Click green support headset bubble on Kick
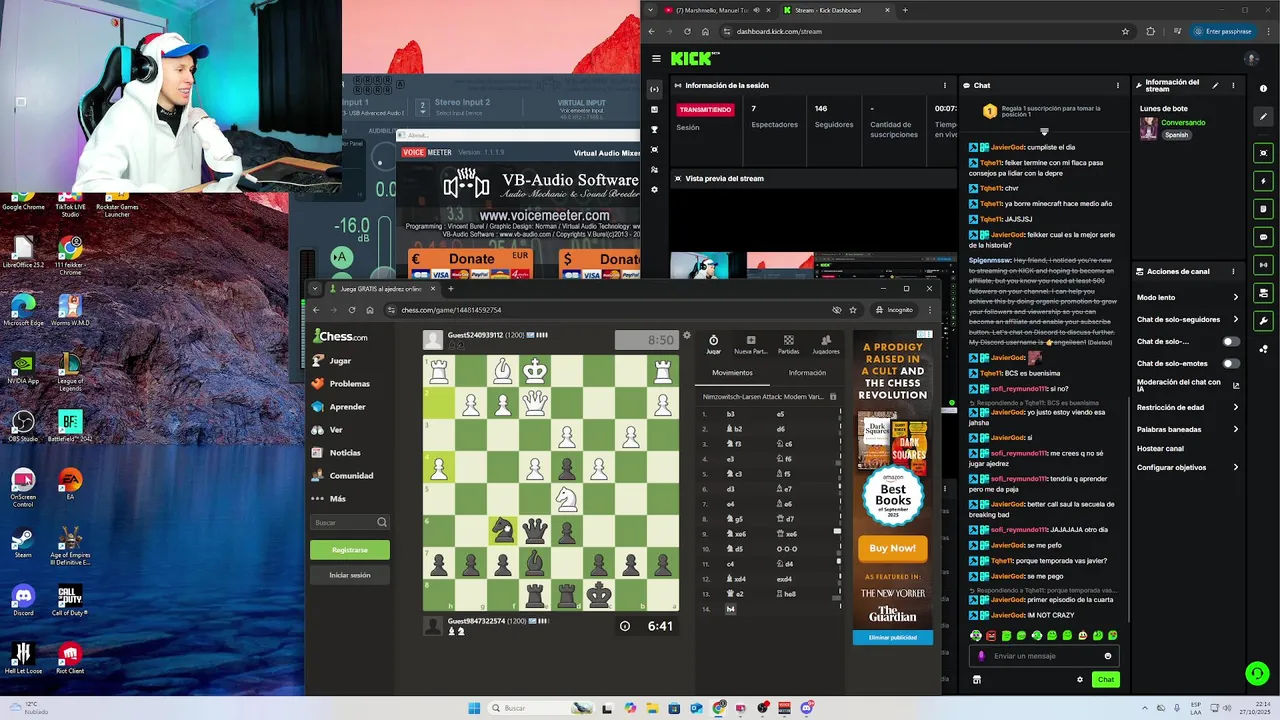 point(1257,673)
